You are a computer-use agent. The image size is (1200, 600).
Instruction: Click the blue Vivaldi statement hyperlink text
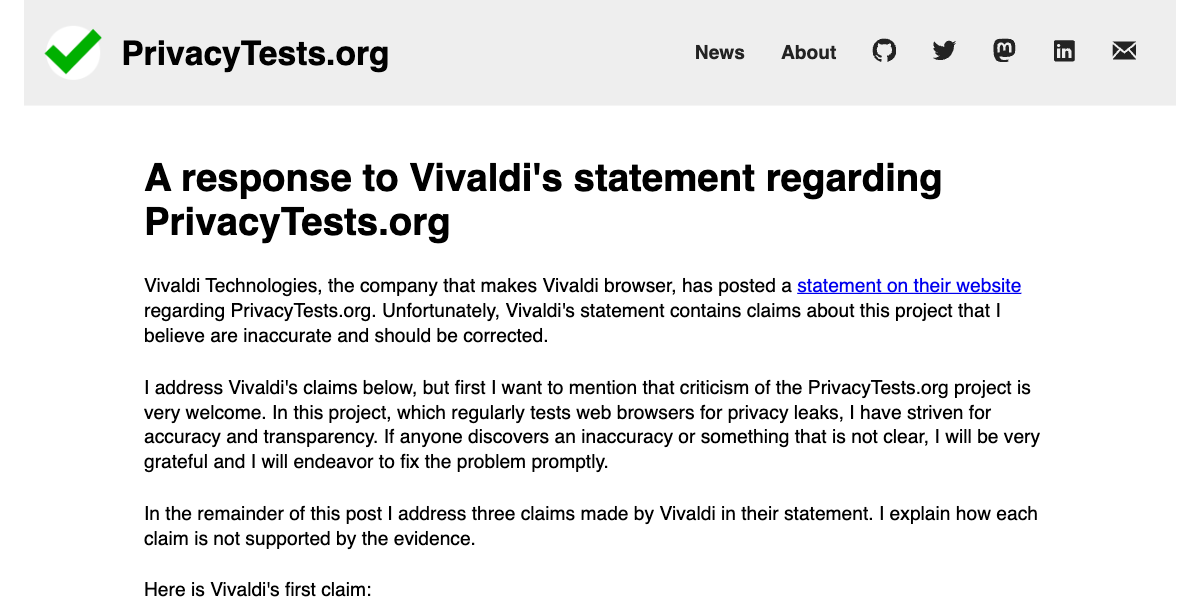tap(908, 286)
